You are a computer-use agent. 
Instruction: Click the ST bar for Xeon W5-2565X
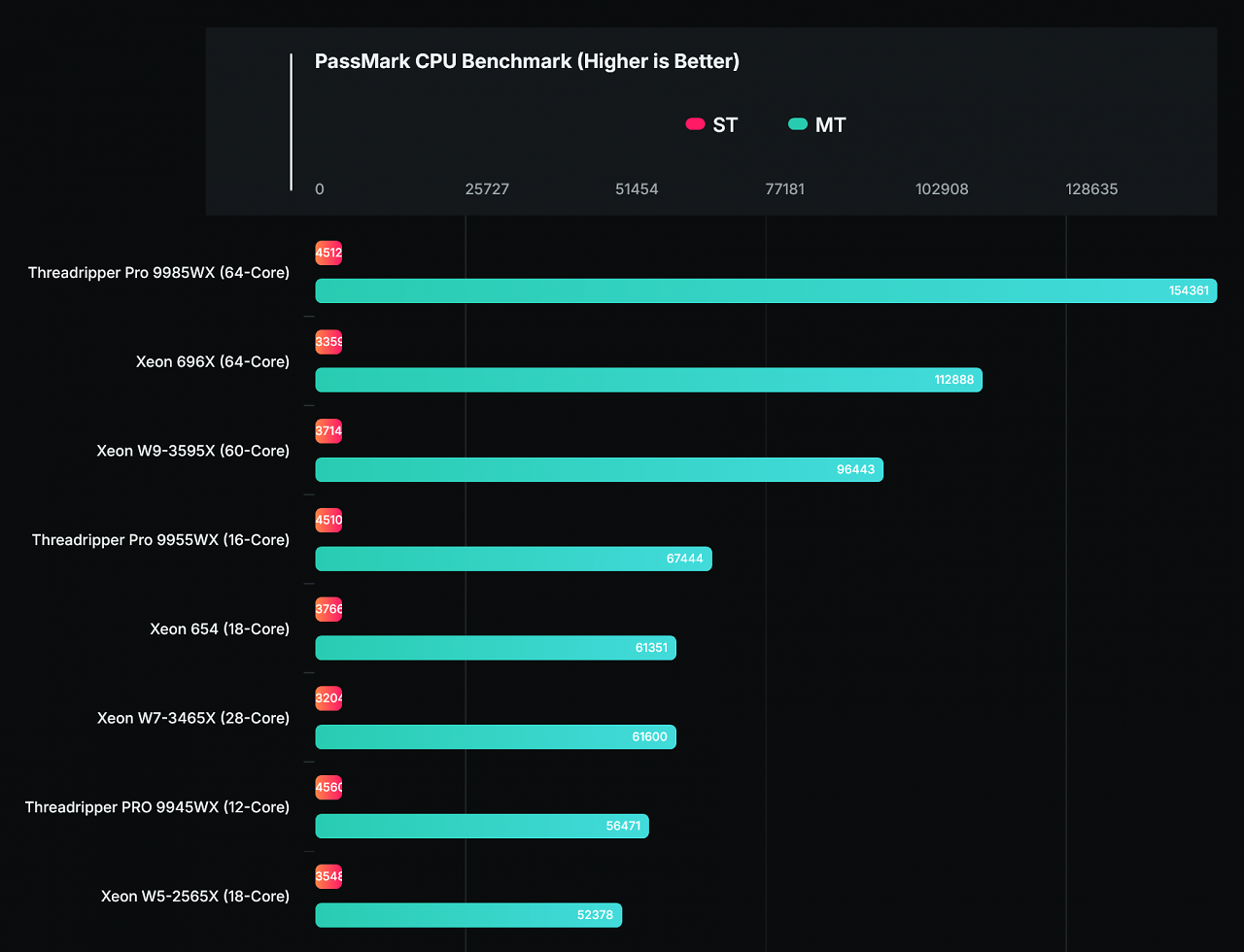(328, 877)
